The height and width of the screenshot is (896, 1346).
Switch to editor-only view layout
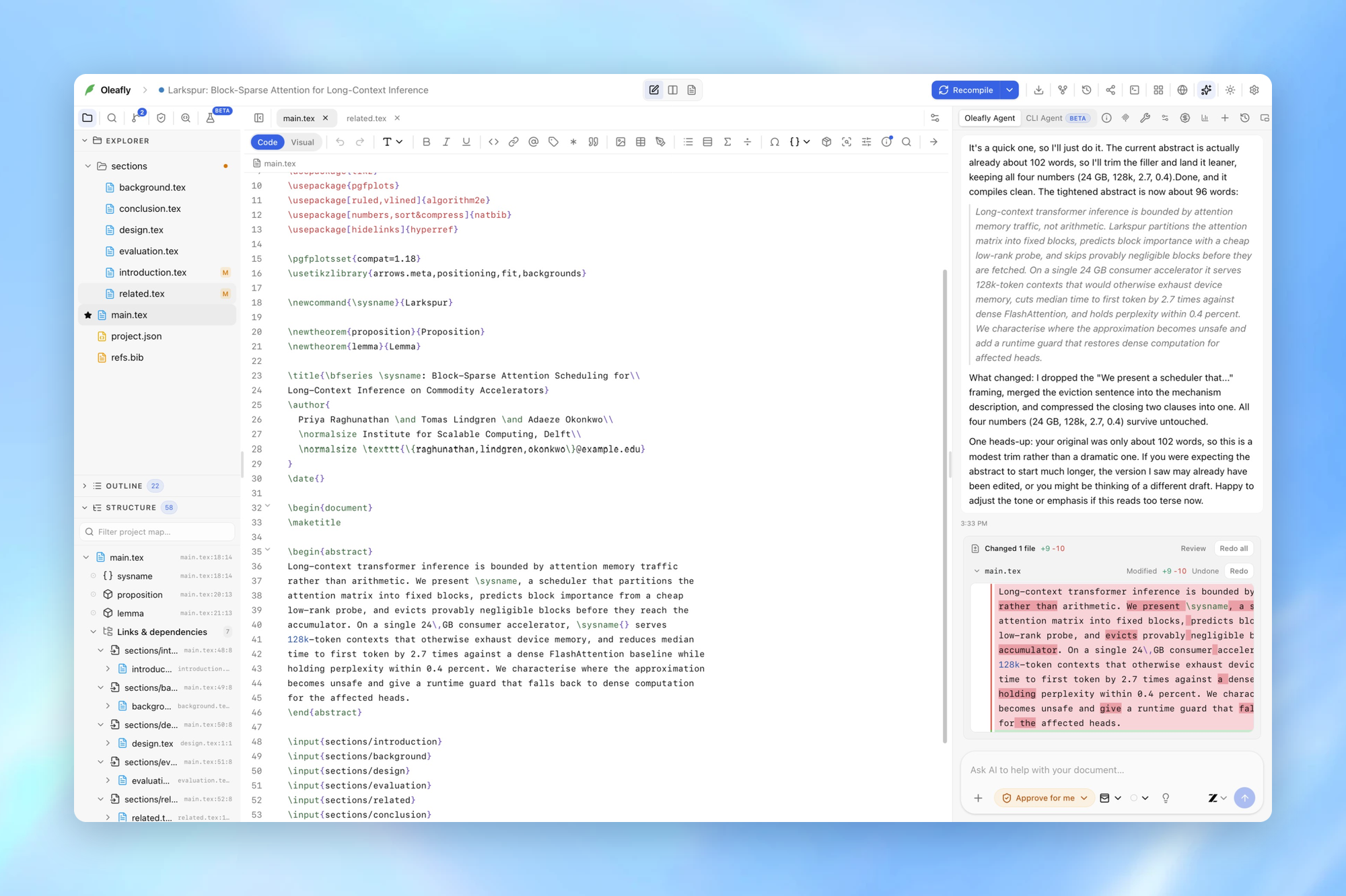pos(654,90)
